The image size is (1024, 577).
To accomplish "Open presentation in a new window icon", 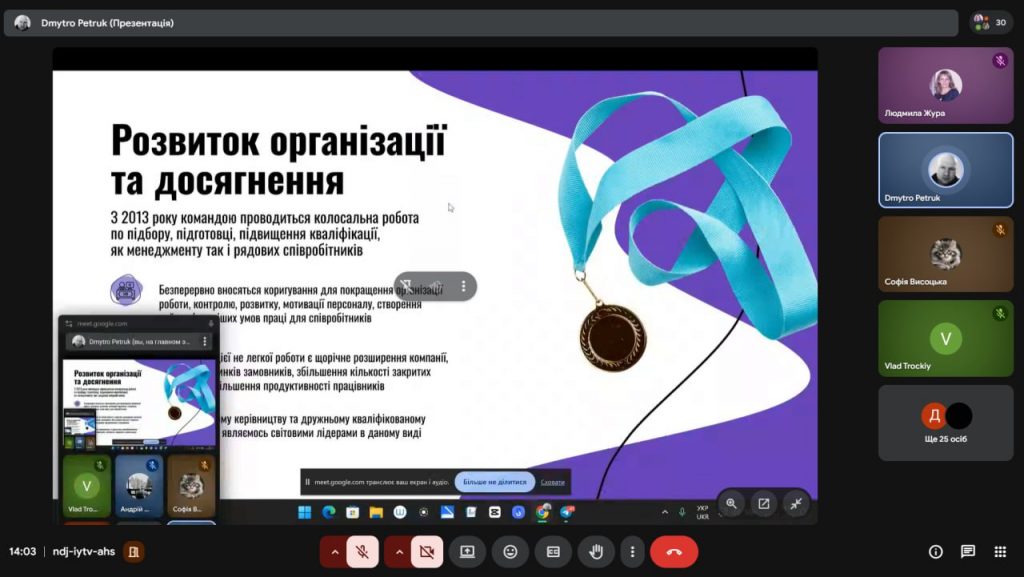I will click(764, 503).
